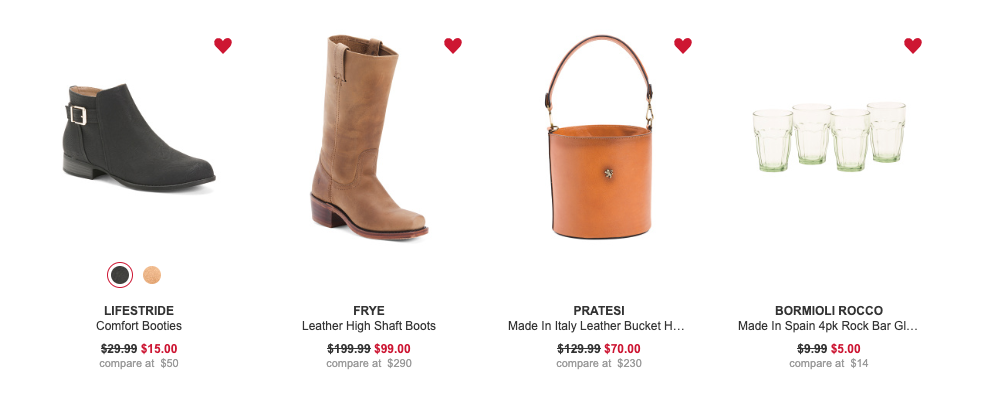The image size is (991, 406).
Task: Click the $99.00 sale price
Action: pos(392,348)
